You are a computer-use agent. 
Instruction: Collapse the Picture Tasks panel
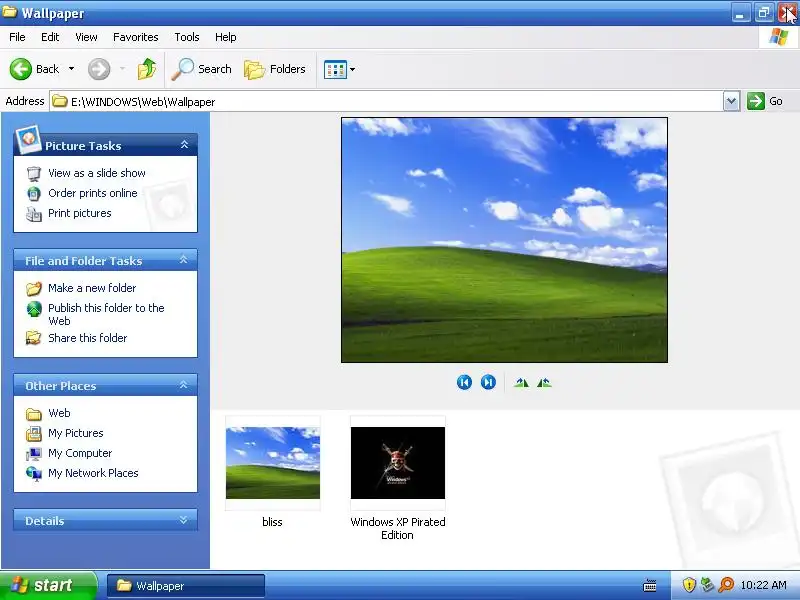click(184, 145)
